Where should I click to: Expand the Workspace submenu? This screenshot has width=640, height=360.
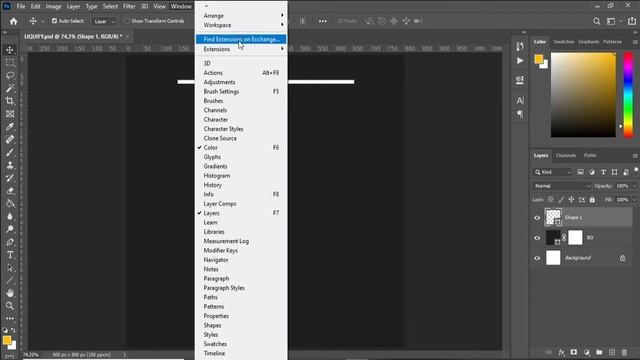click(241, 25)
